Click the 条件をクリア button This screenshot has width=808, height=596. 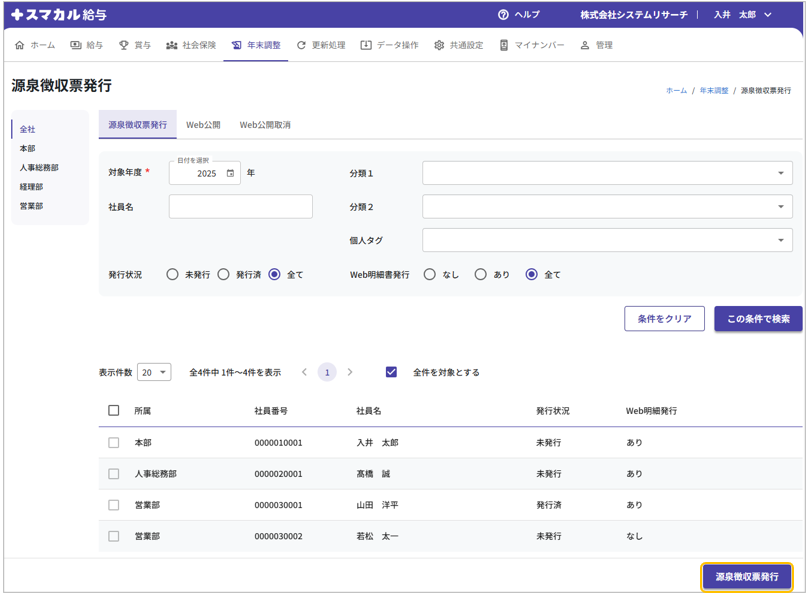point(664,319)
